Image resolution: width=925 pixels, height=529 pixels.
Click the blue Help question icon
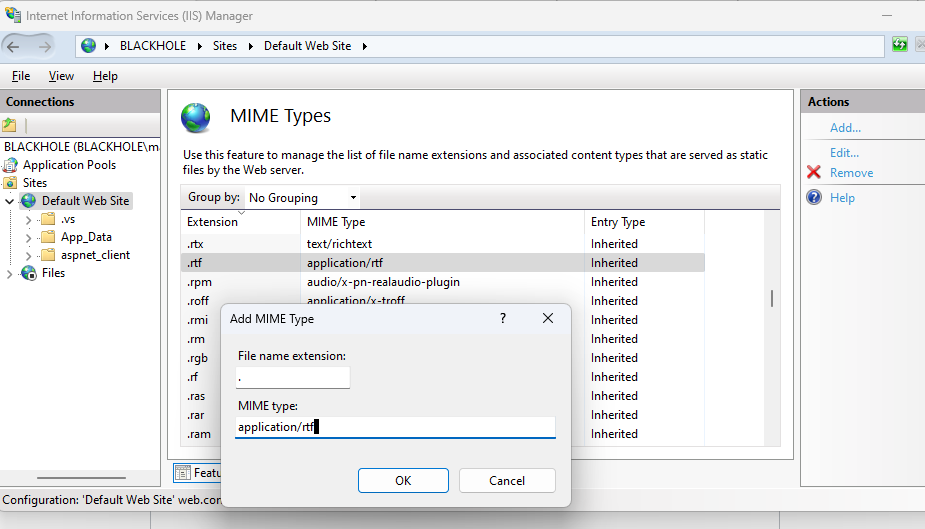(814, 197)
